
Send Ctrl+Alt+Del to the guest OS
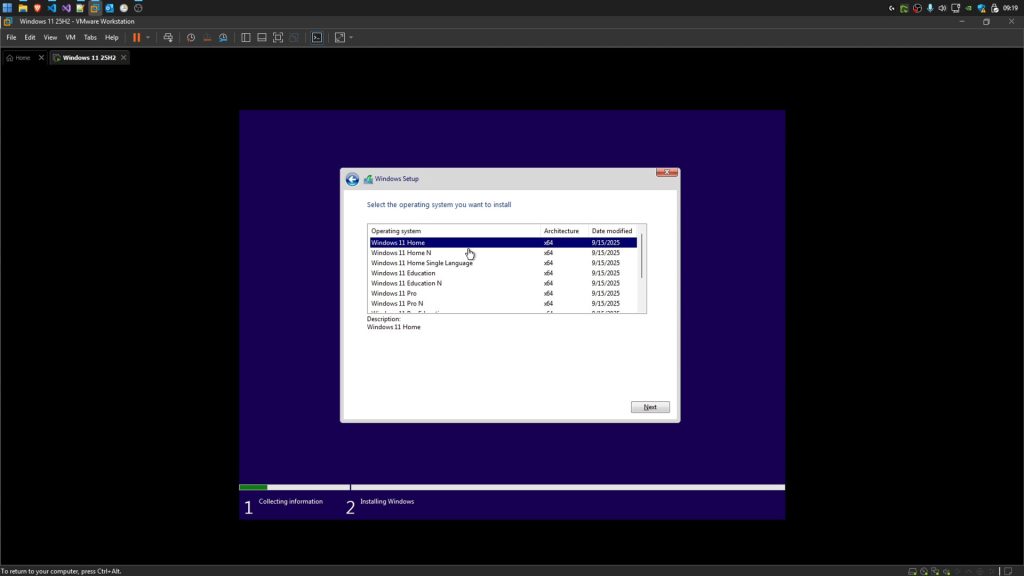167,37
